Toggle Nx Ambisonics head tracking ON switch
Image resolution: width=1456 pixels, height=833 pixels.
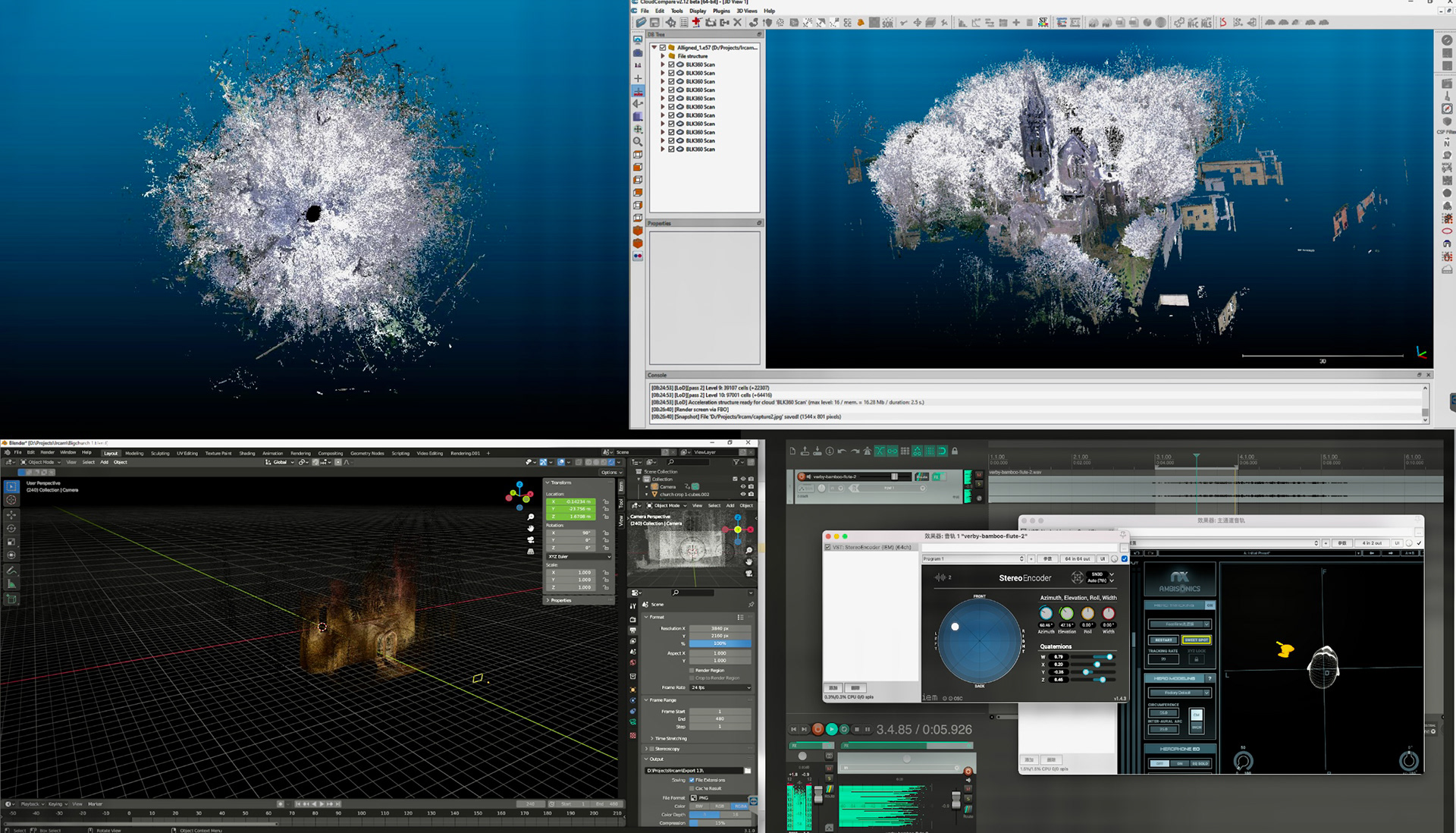click(1210, 605)
